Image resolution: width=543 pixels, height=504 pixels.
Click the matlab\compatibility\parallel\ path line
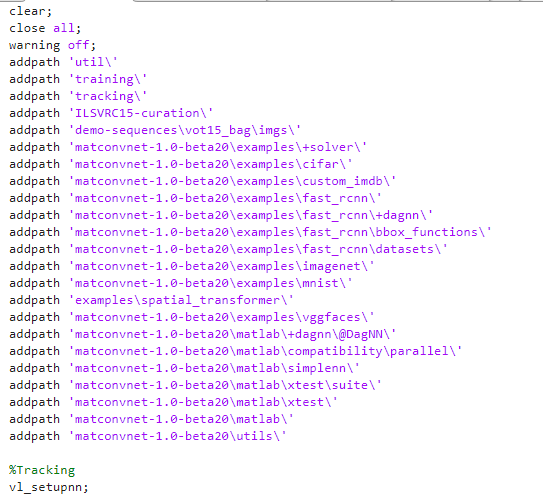pyautogui.click(x=235, y=351)
